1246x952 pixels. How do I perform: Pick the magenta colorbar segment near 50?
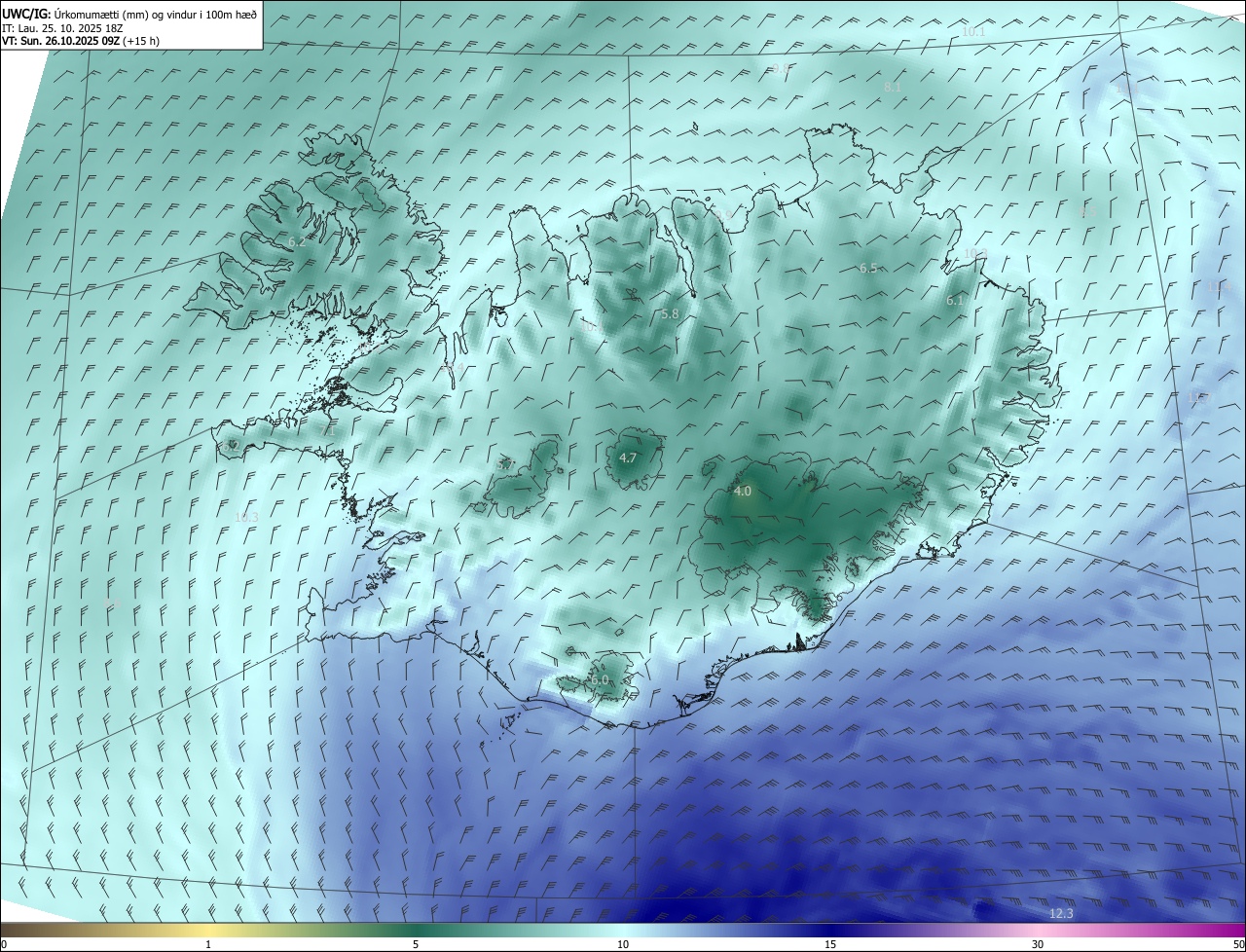1231,930
